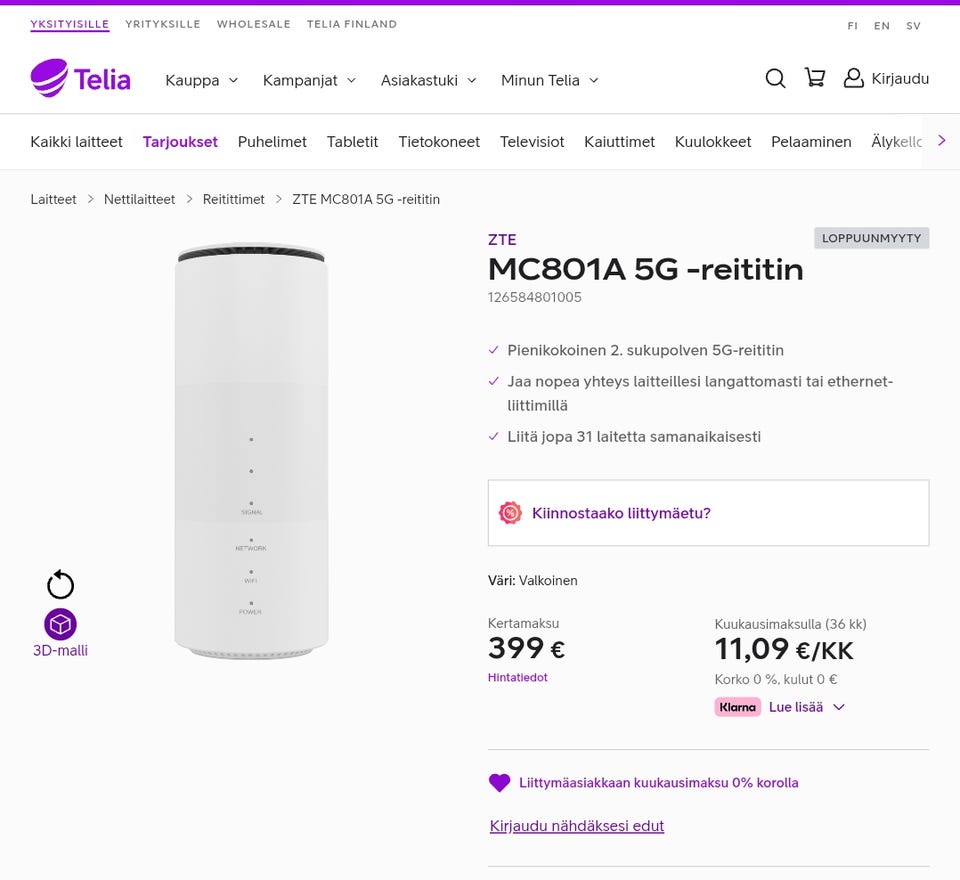Click the Kiinnostaako liittymäetu discount badge icon
The image size is (960, 880).
tap(510, 513)
